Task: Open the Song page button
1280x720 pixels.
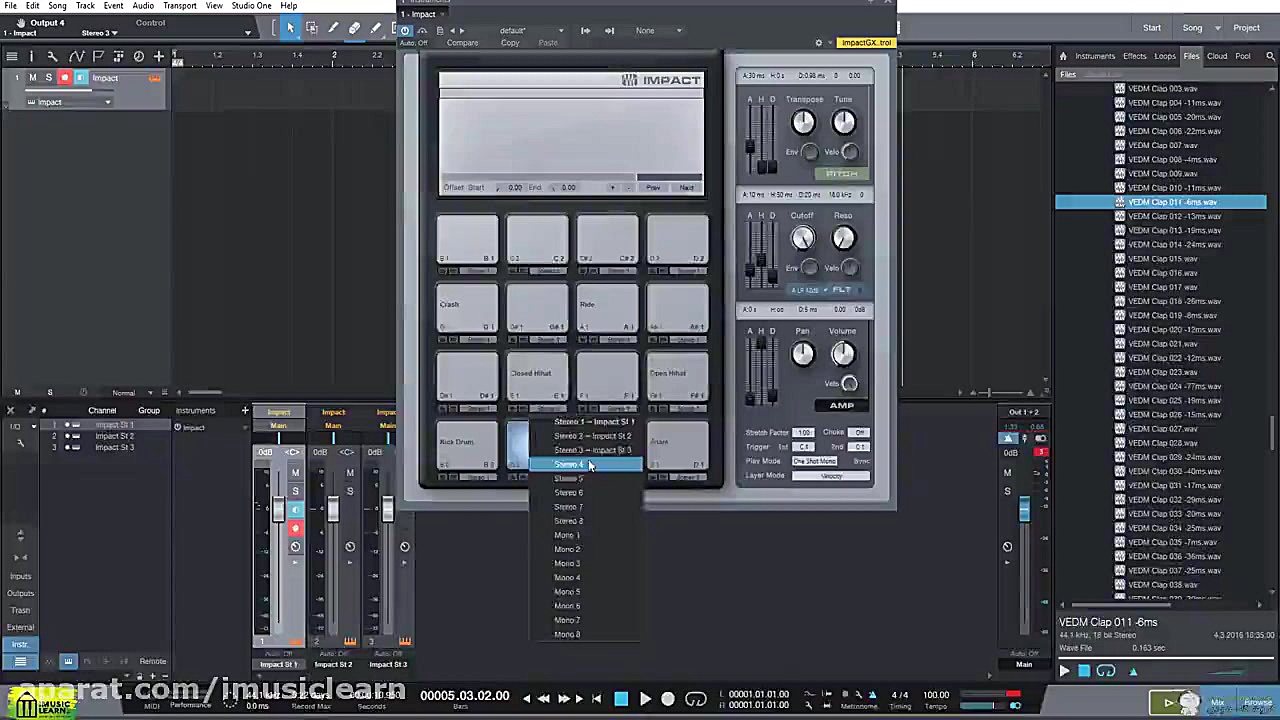Action: pyautogui.click(x=1192, y=28)
